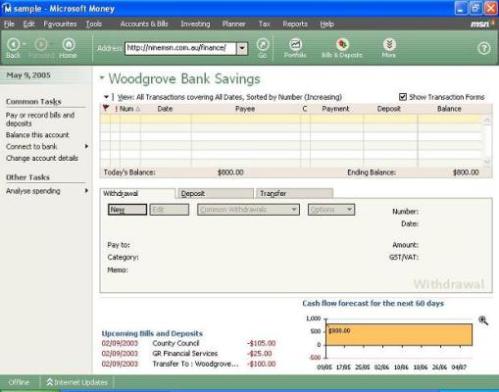Select the highlighted first register row
Screen dimensions: 499x392
pos(291,119)
